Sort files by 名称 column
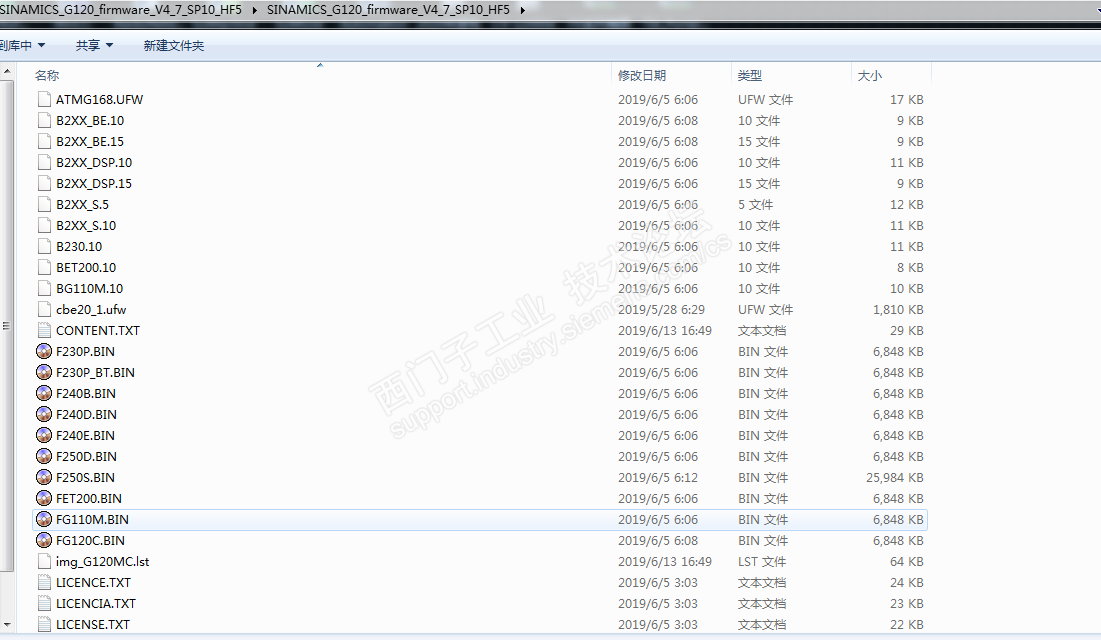 point(47,75)
